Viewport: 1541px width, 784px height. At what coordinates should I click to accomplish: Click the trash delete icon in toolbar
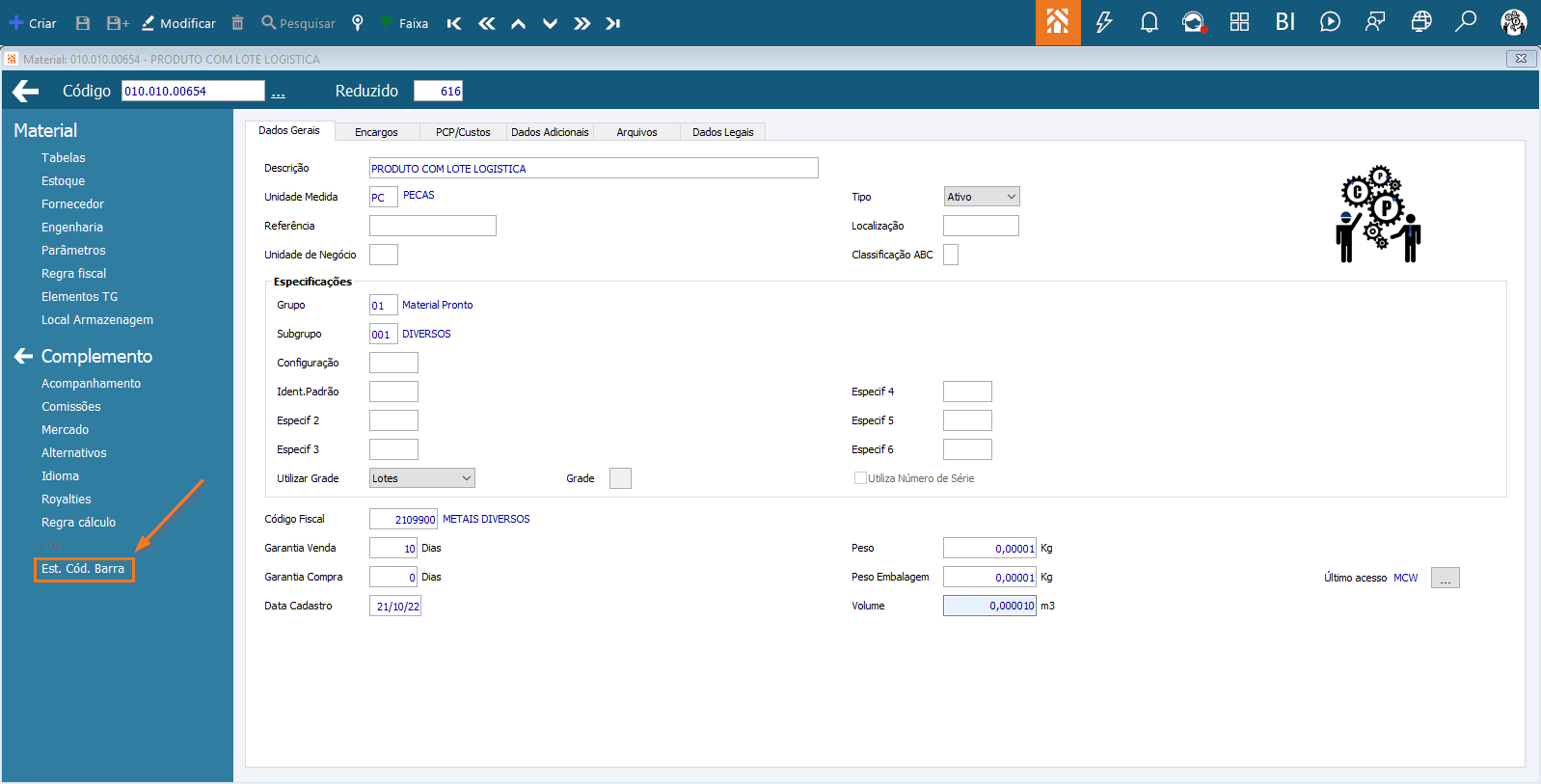click(238, 23)
